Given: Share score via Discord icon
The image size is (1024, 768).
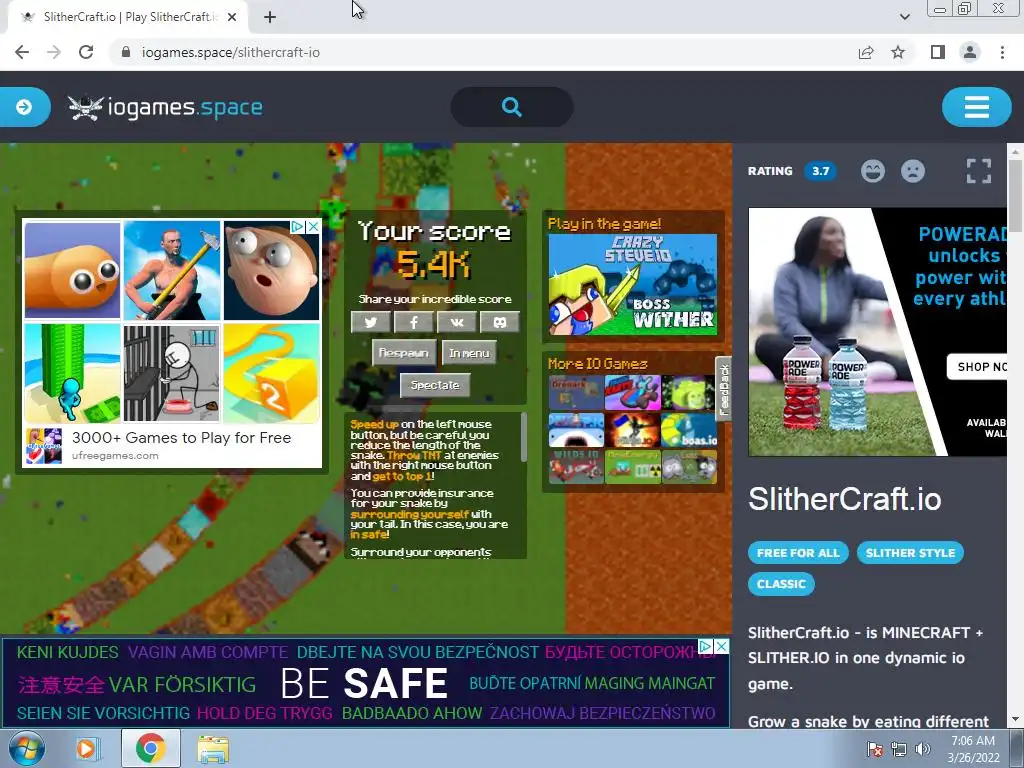Looking at the screenshot, I should (500, 322).
